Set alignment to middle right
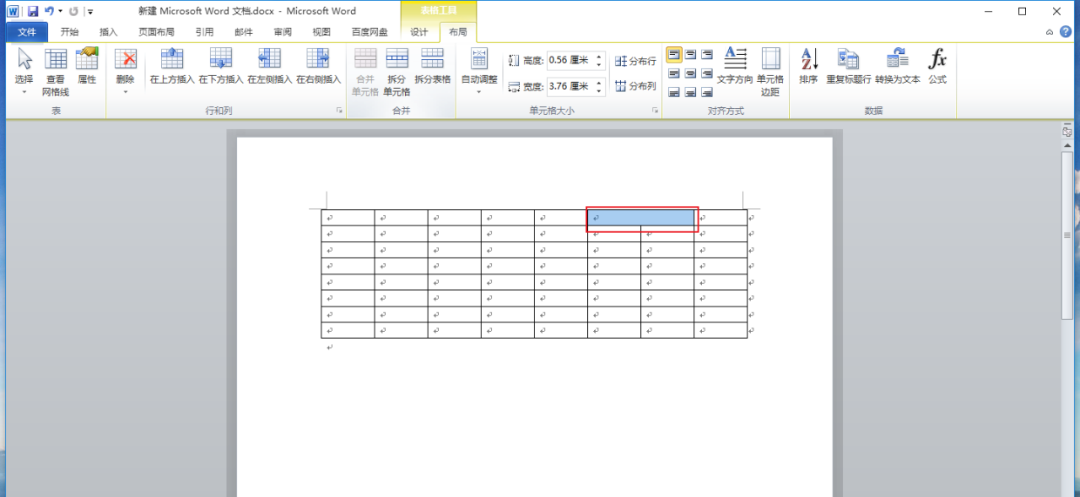The image size is (1080, 497). pyautogui.click(x=707, y=73)
